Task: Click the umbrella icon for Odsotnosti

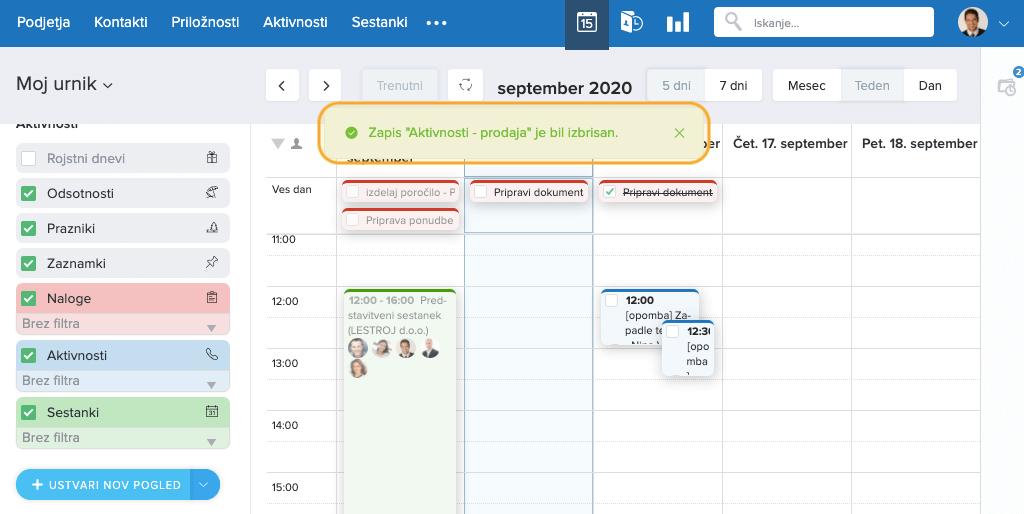Action: pyautogui.click(x=212, y=193)
